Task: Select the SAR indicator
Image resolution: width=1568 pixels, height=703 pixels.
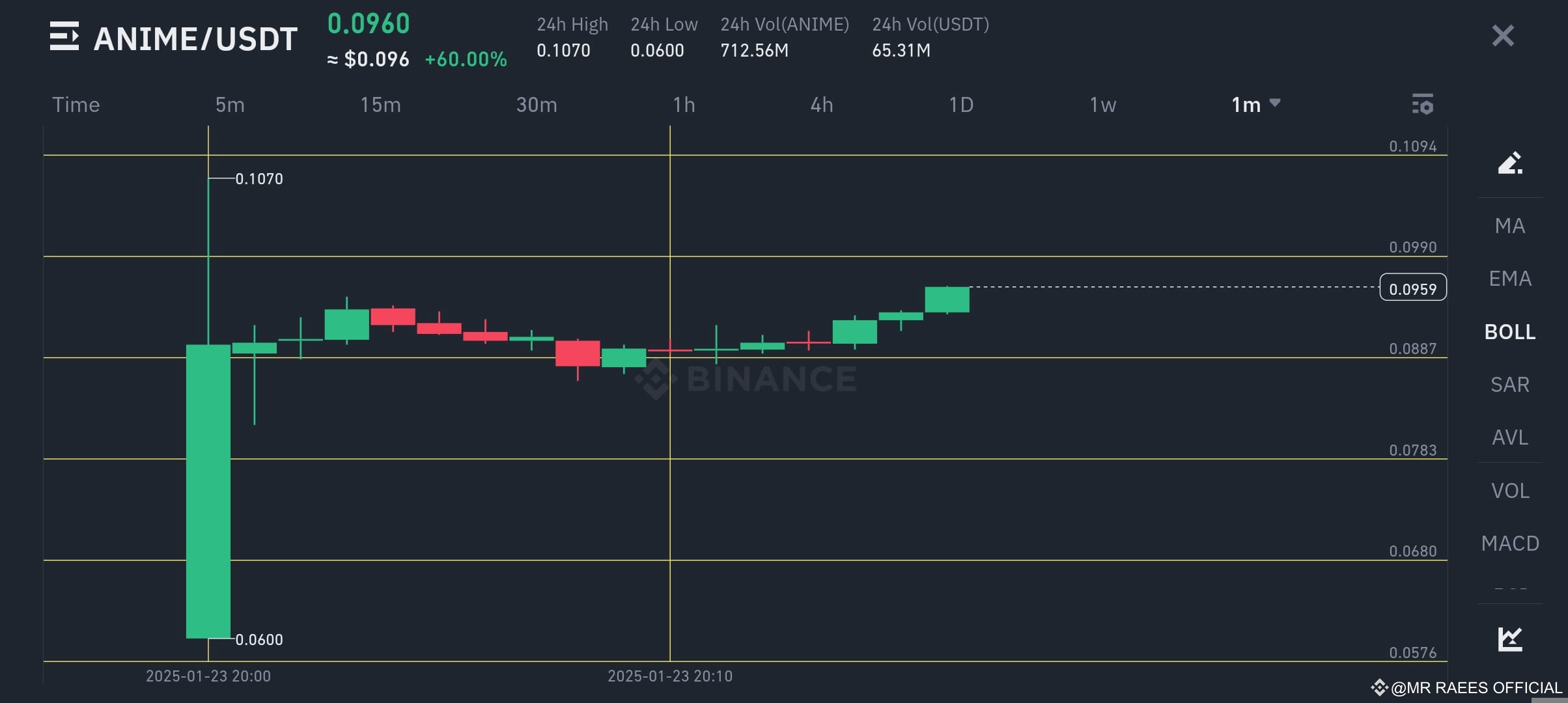Action: coord(1509,384)
